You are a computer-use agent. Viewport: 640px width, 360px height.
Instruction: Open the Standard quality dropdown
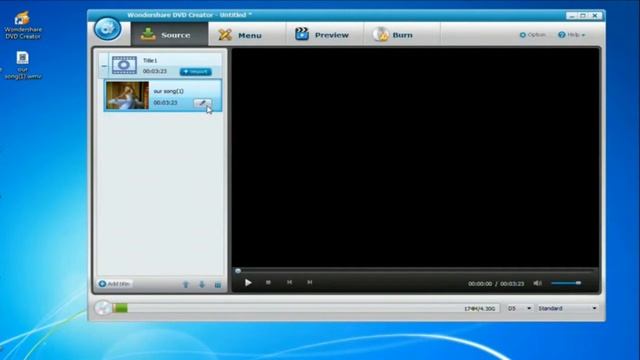click(x=567, y=309)
